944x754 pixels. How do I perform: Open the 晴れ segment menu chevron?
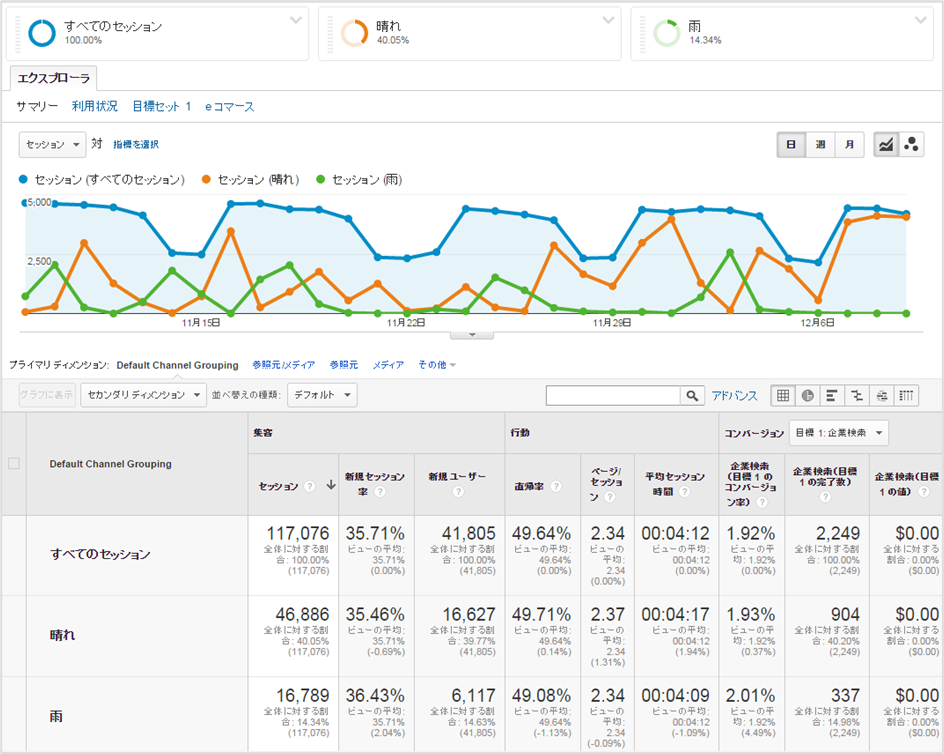pyautogui.click(x=609, y=20)
